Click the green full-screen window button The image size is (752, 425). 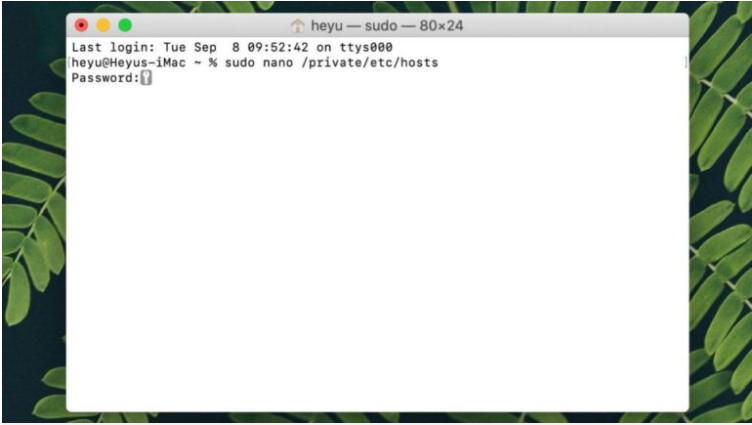125,25
